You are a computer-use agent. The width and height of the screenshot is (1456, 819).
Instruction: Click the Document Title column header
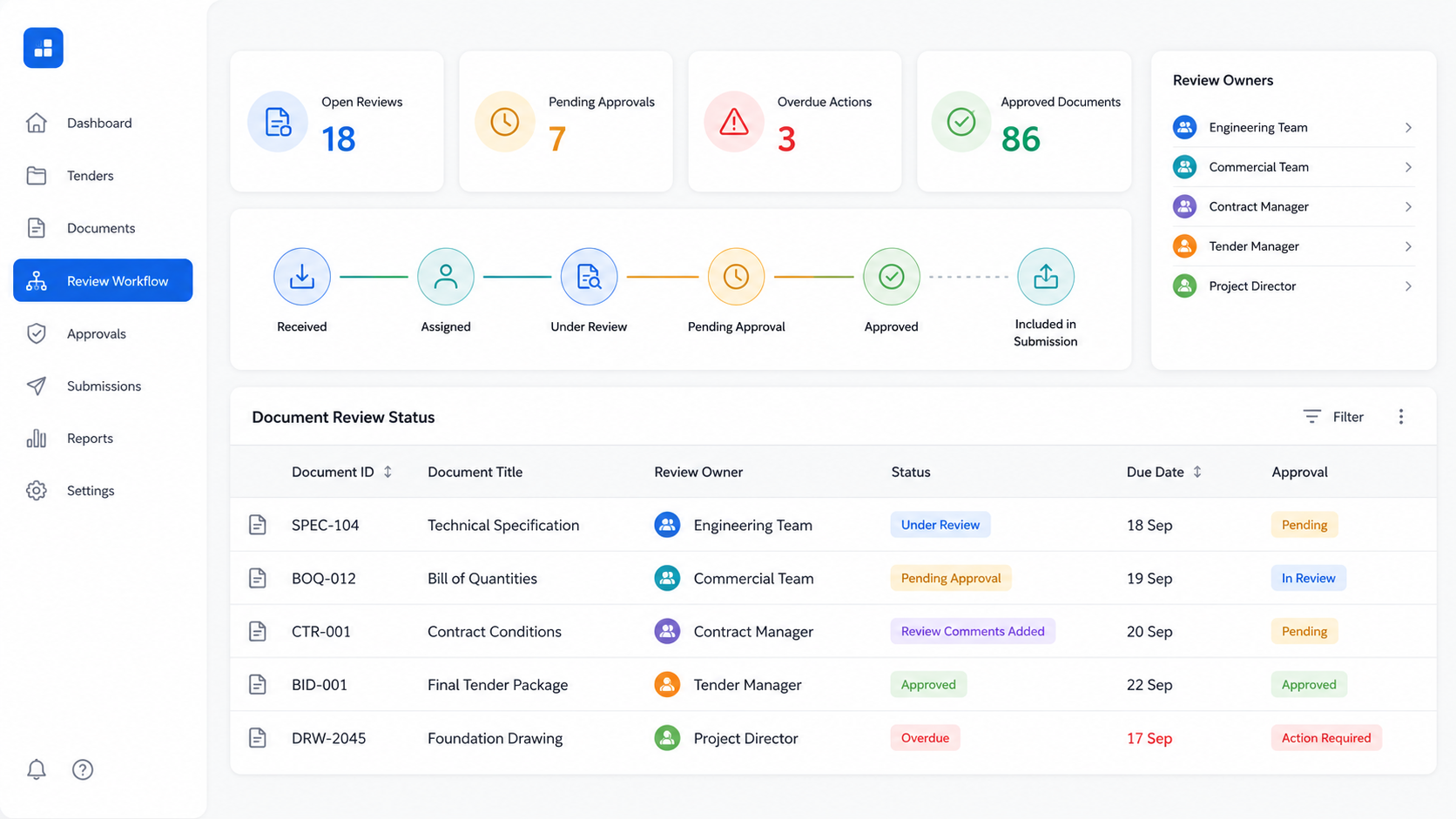coord(475,472)
